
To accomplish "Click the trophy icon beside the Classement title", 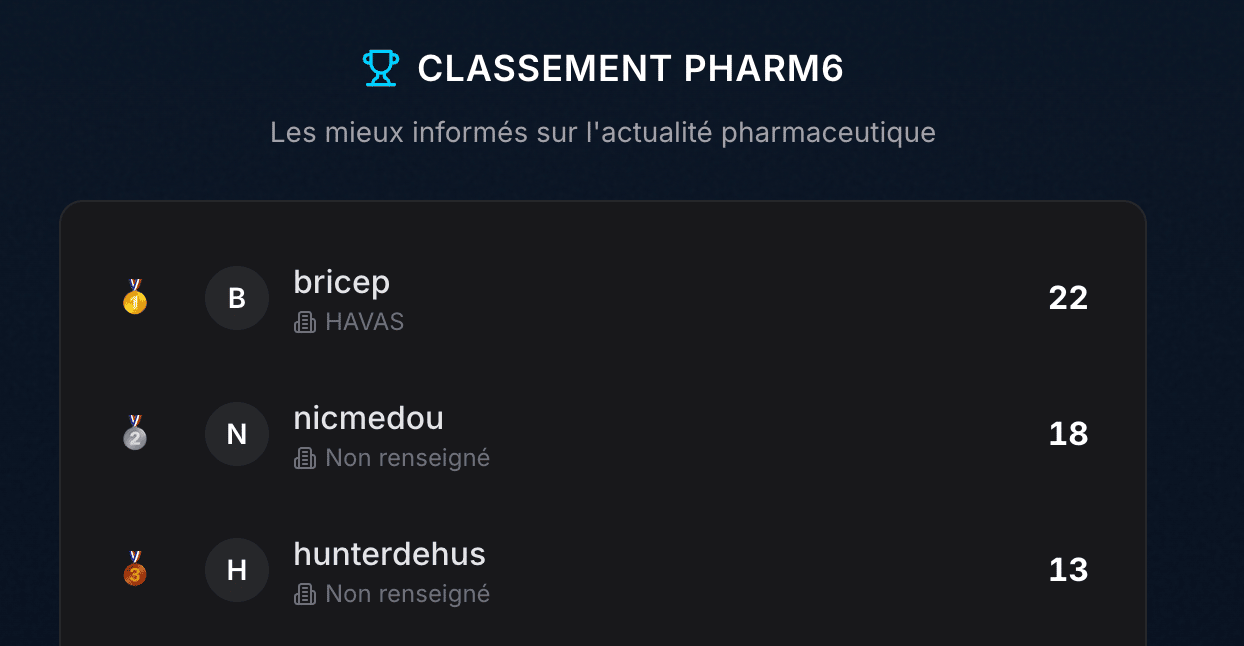I will pos(380,68).
